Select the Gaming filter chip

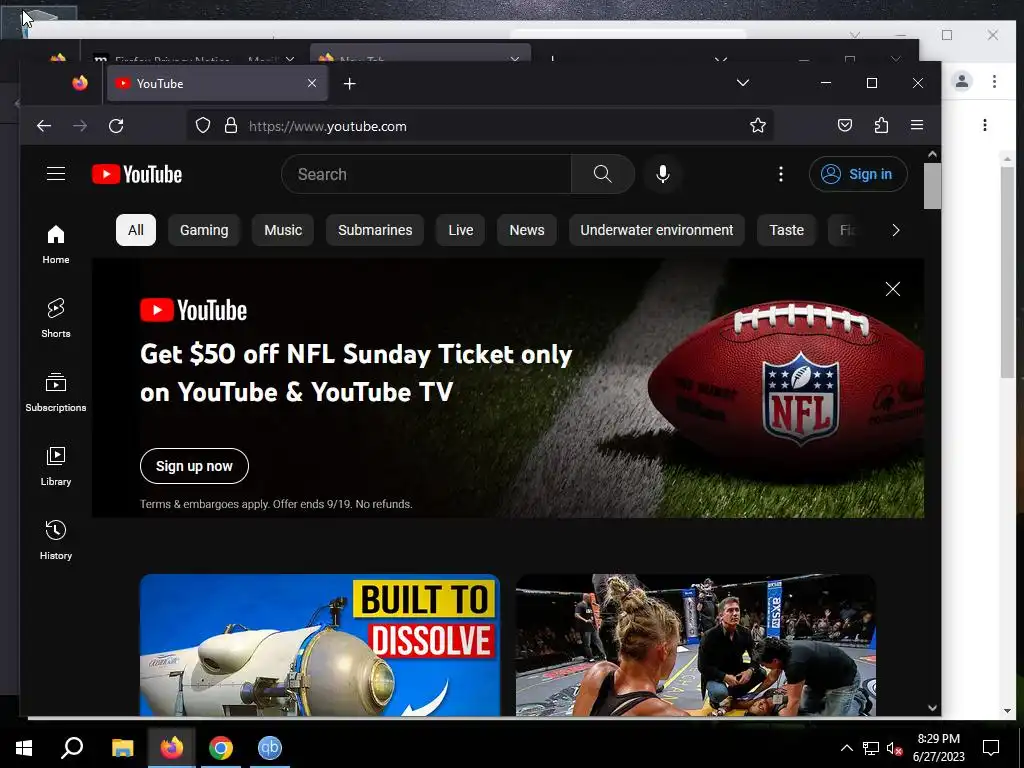tap(204, 230)
